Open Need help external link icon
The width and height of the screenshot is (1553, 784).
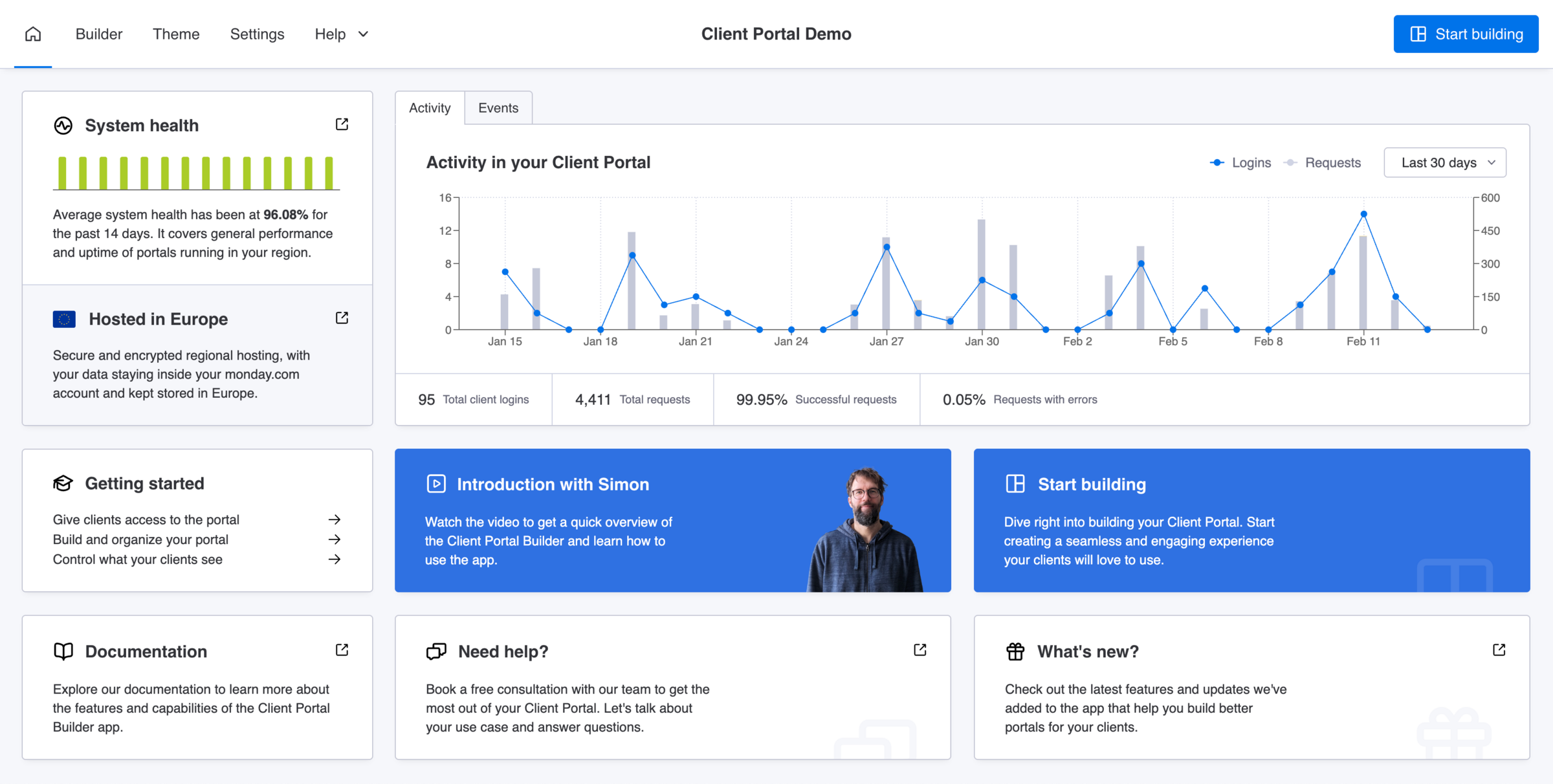point(920,649)
